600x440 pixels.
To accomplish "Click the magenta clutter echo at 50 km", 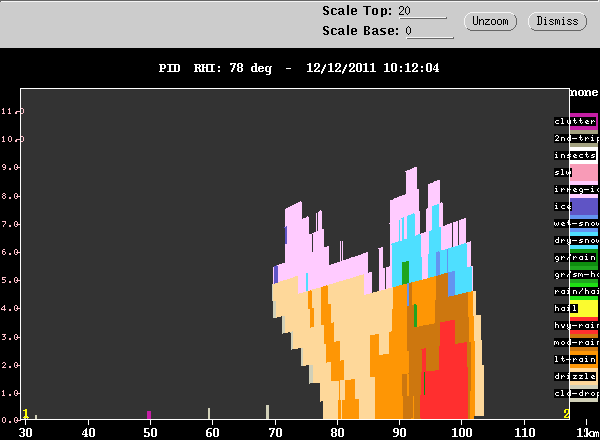I will coord(149,415).
